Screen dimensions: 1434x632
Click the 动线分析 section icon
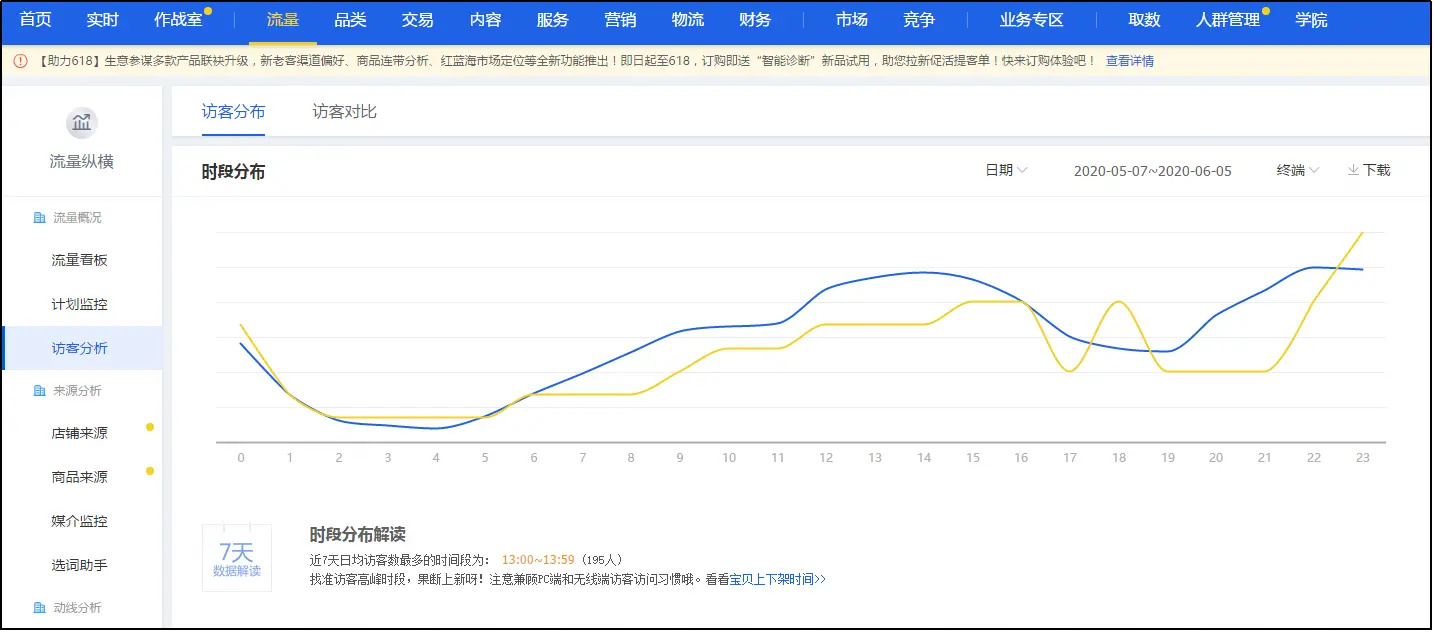(x=39, y=608)
